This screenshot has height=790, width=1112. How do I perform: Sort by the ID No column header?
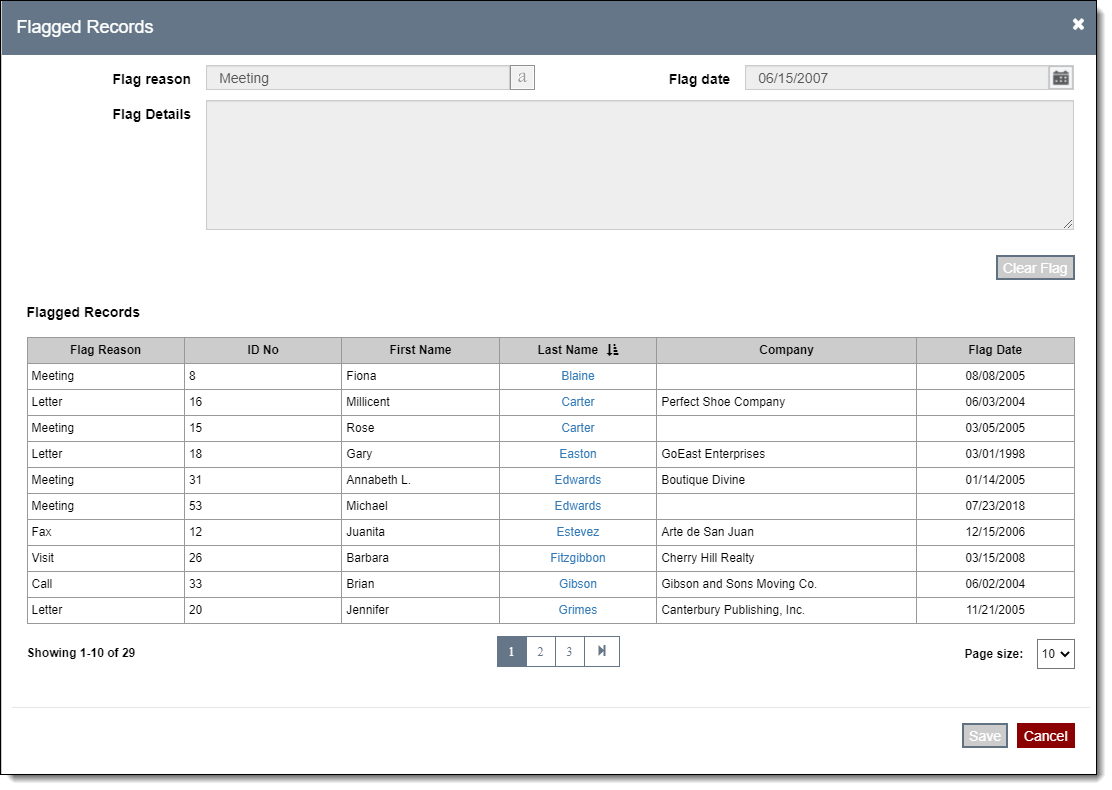(263, 350)
